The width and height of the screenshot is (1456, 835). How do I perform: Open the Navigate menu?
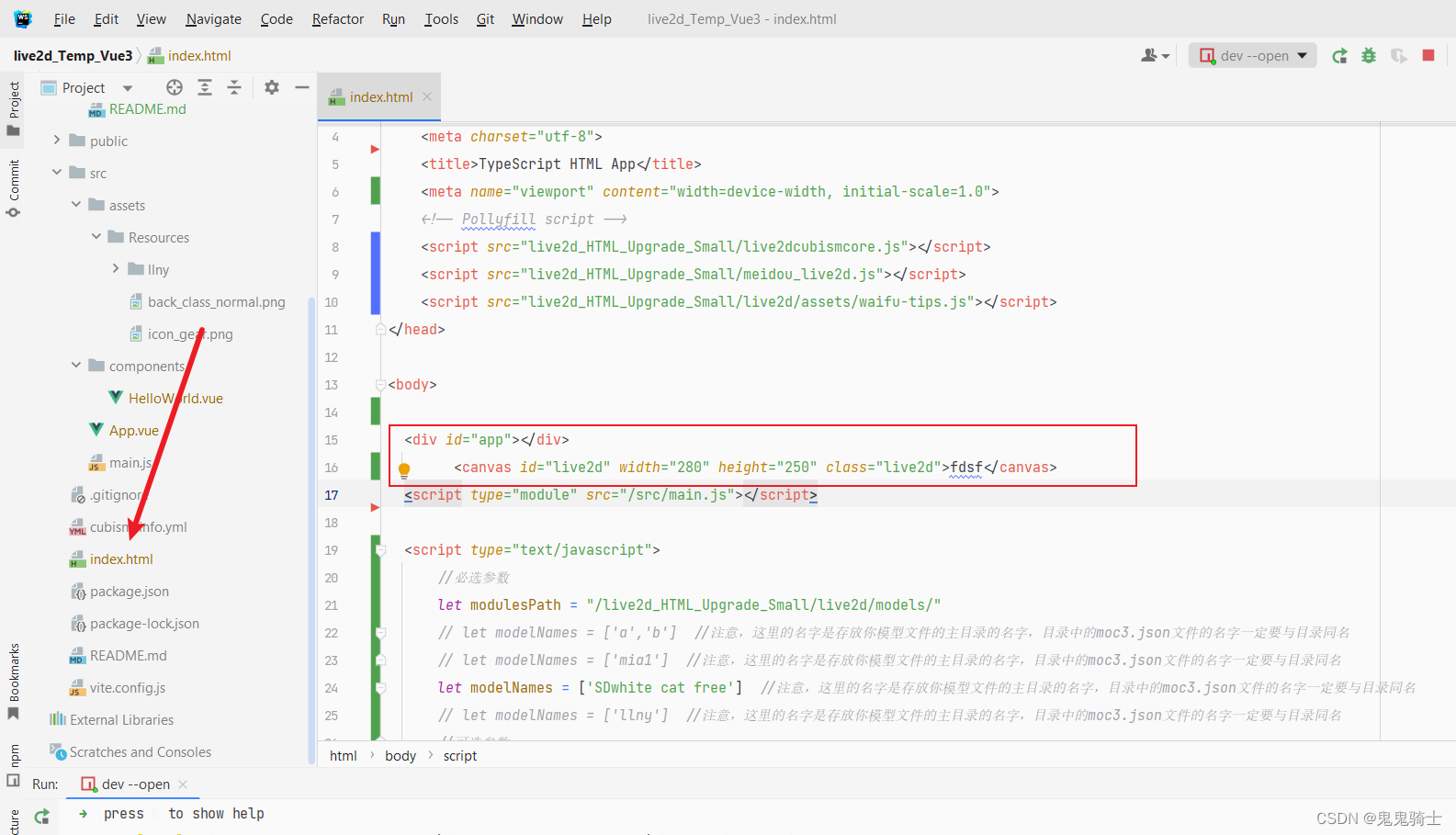pyautogui.click(x=213, y=18)
